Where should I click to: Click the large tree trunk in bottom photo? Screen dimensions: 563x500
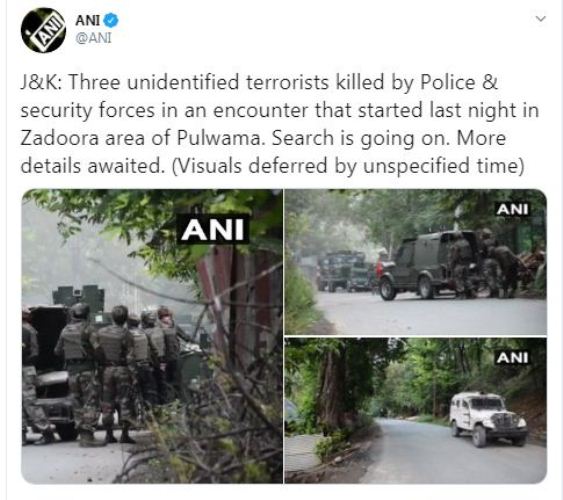click(332, 386)
